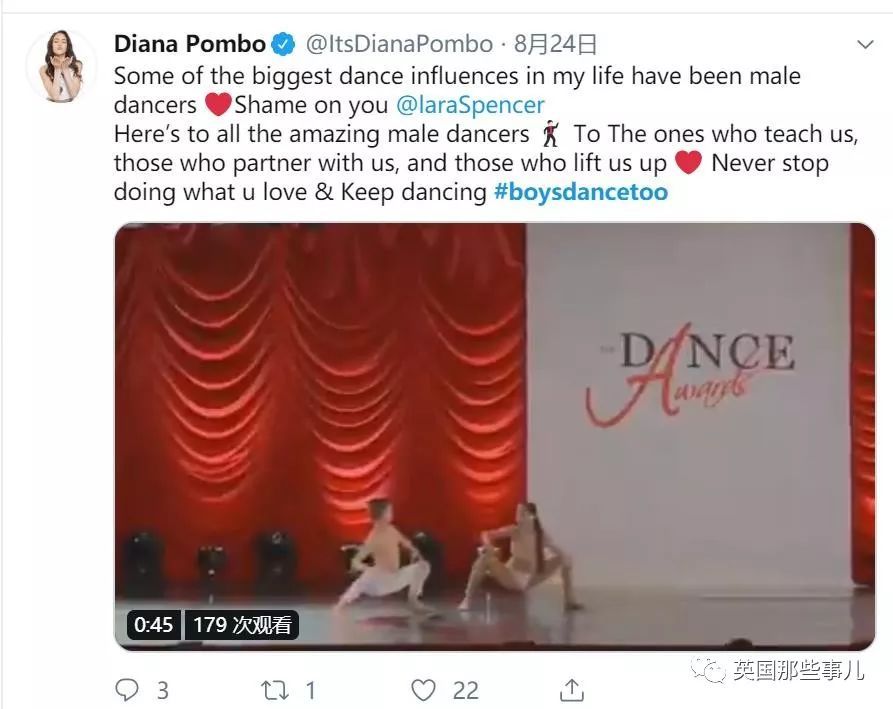Viewport: 893px width, 709px height.
Task: Like the tweet with heart icon
Action: coord(423,690)
